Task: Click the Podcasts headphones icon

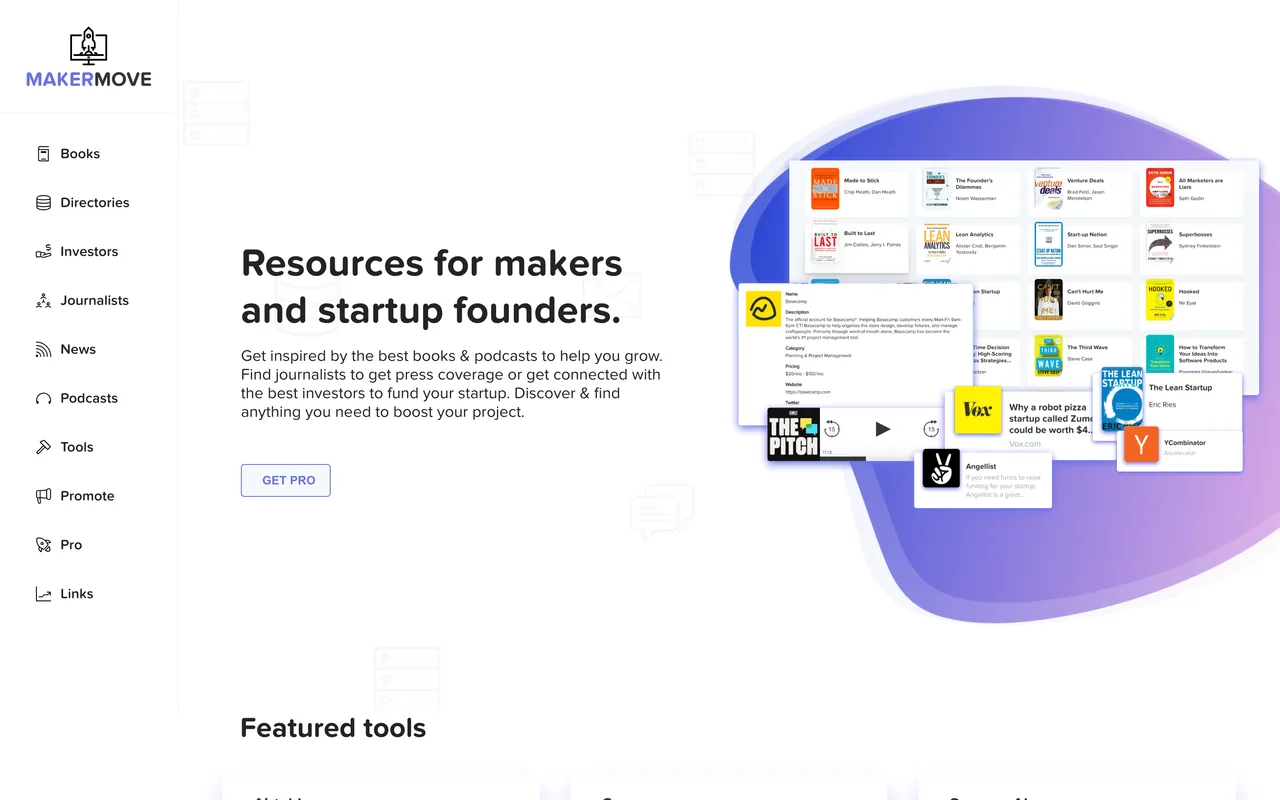Action: coord(43,399)
